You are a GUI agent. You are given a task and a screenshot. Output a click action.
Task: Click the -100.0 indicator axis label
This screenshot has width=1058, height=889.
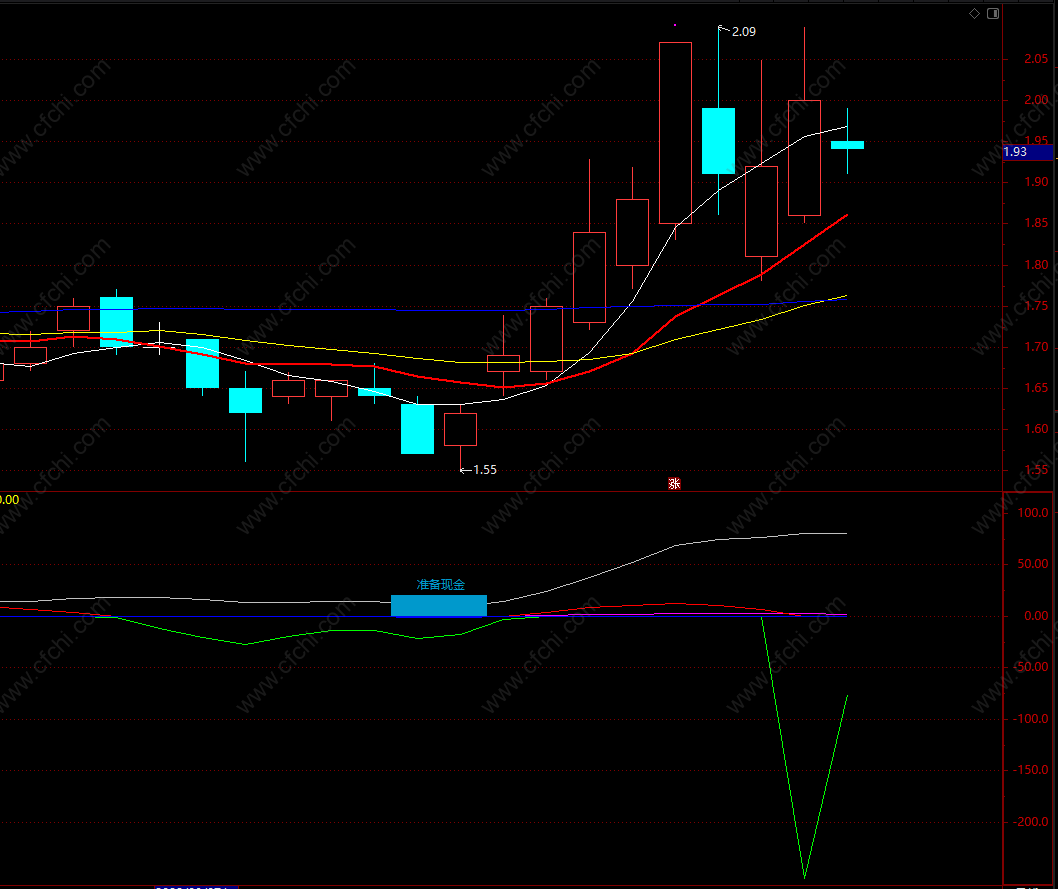point(1031,719)
